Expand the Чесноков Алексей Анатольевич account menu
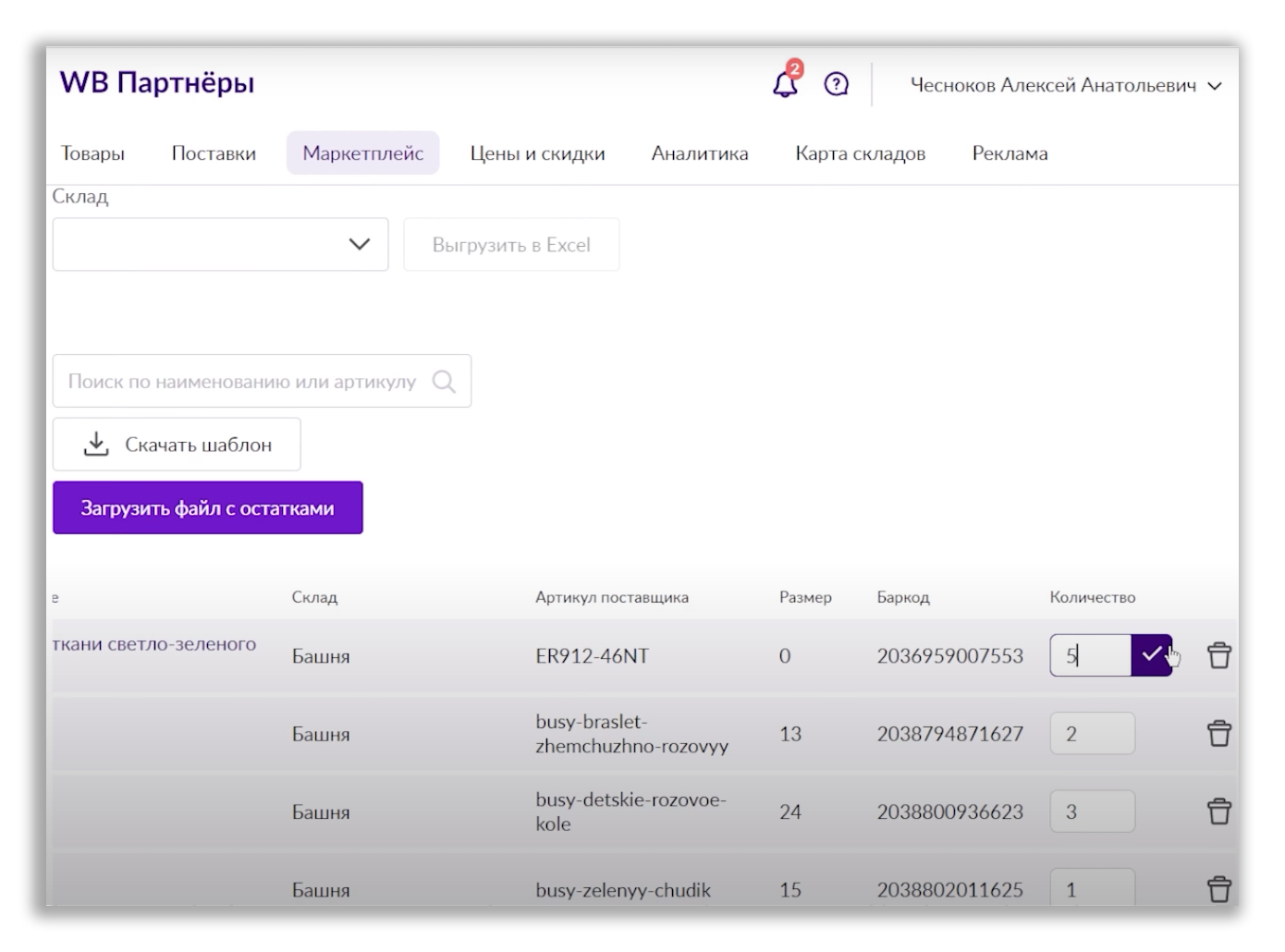Screen dimensions: 1285x952 1066,85
